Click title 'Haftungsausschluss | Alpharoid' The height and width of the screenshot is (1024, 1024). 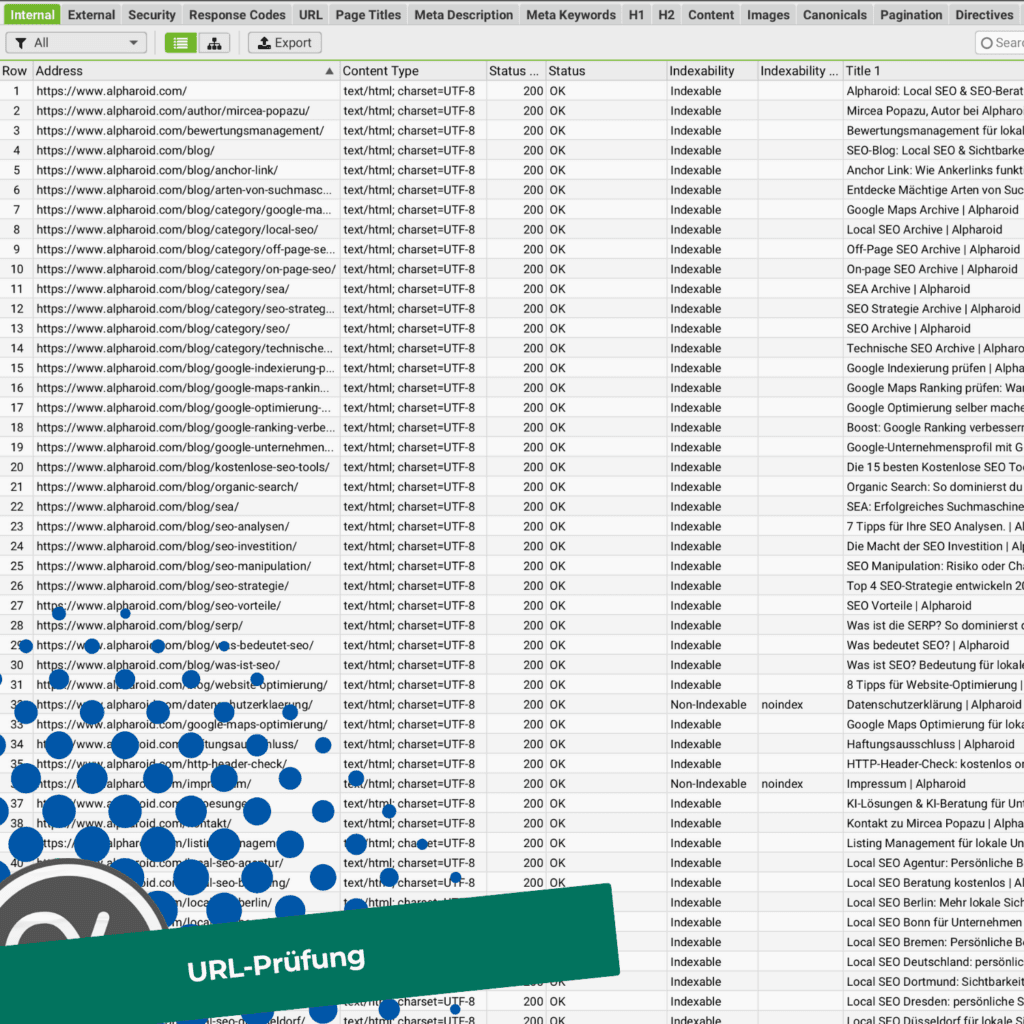pos(930,744)
